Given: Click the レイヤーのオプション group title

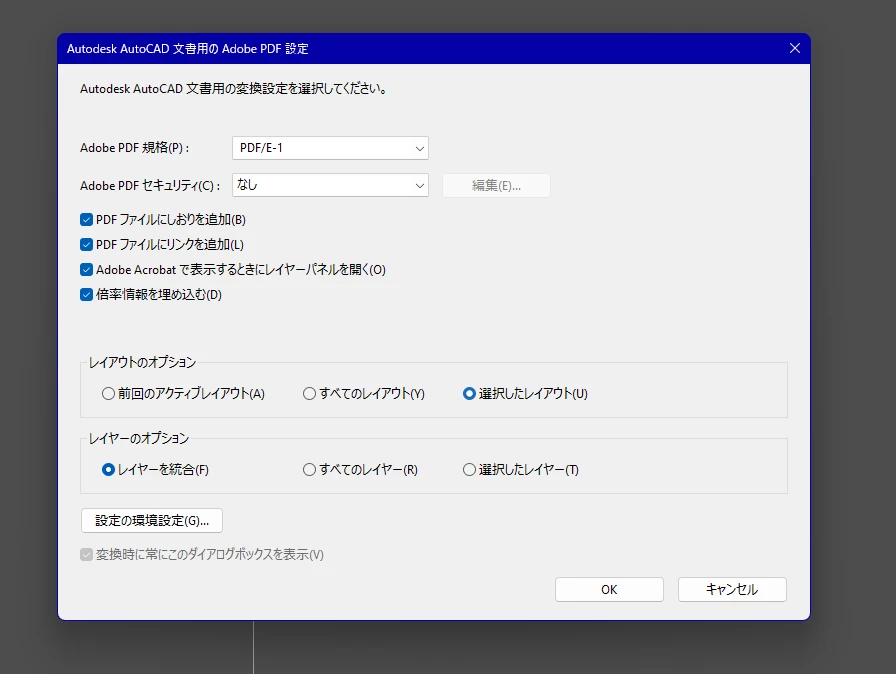Looking at the screenshot, I should coord(139,438).
